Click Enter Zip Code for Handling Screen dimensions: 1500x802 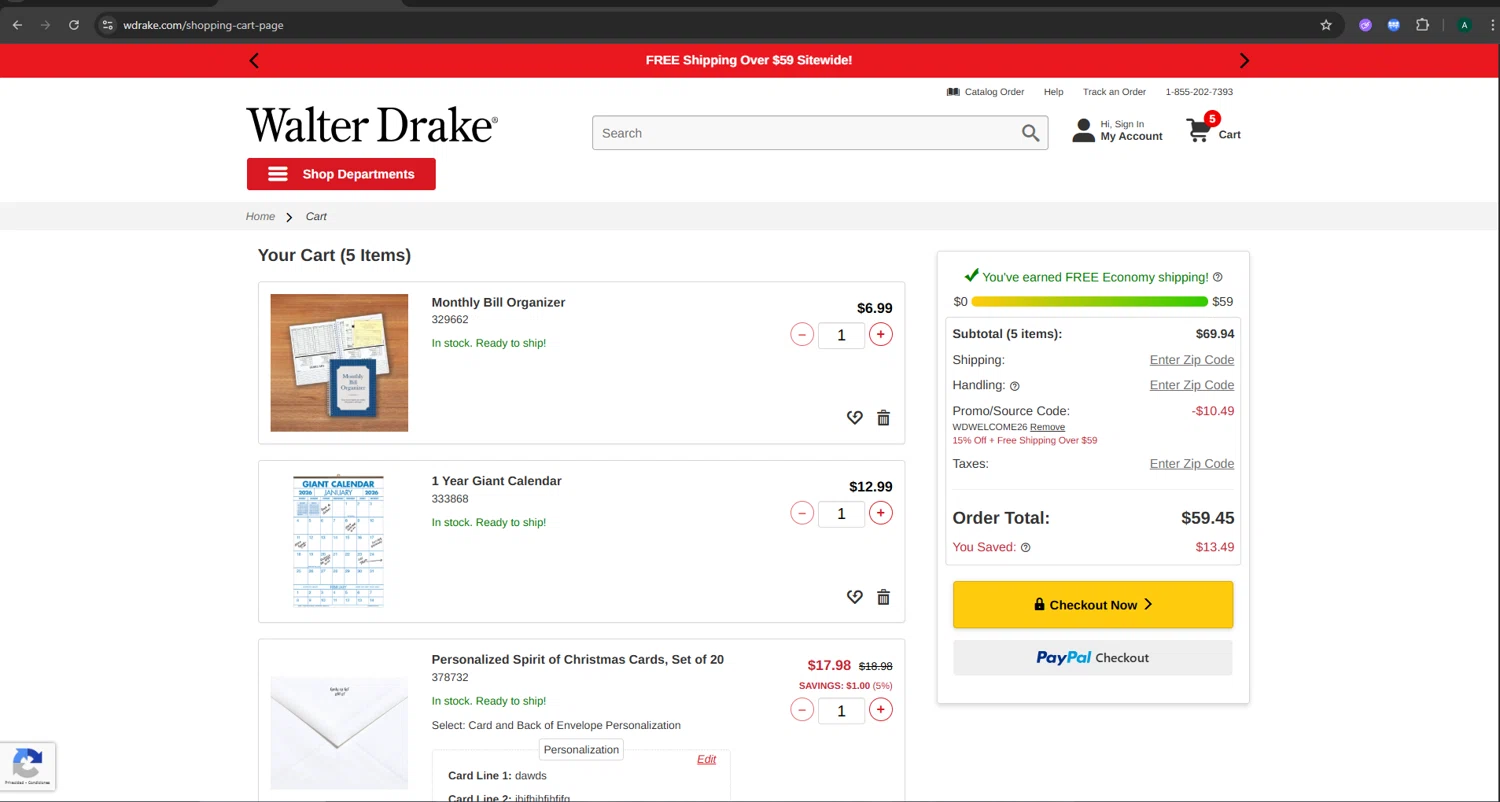pyautogui.click(x=1191, y=385)
